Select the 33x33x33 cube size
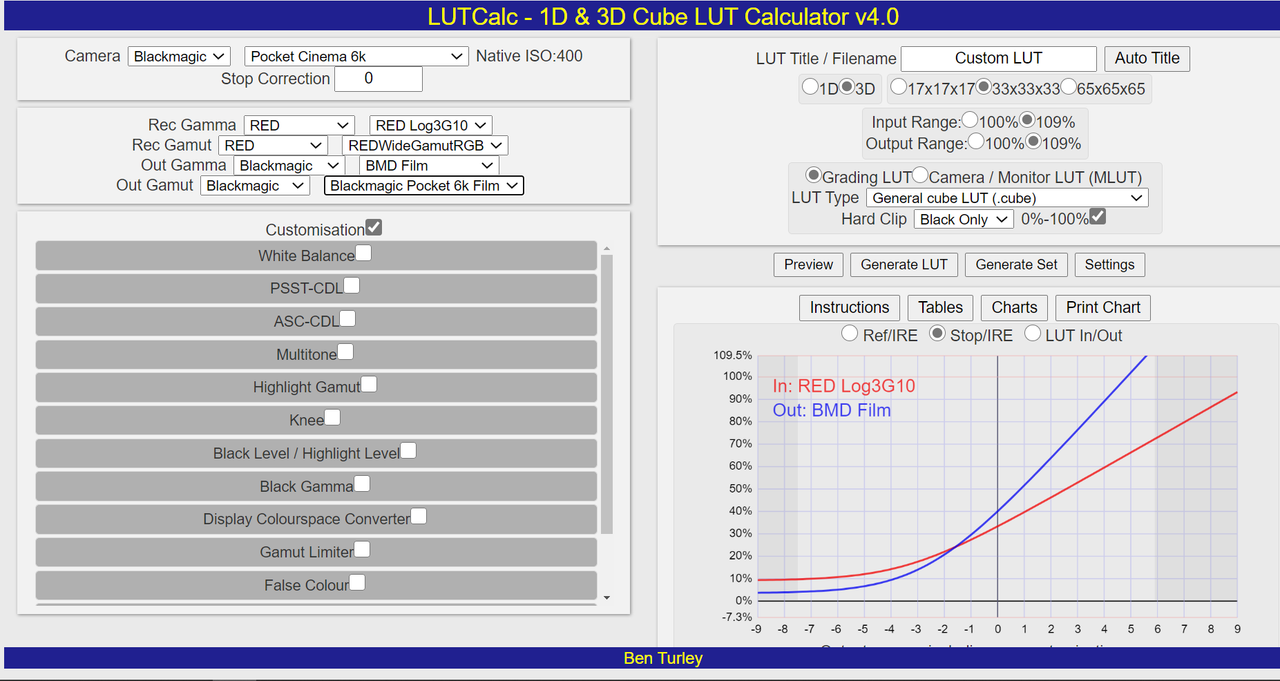This screenshot has width=1280, height=681. 984,87
